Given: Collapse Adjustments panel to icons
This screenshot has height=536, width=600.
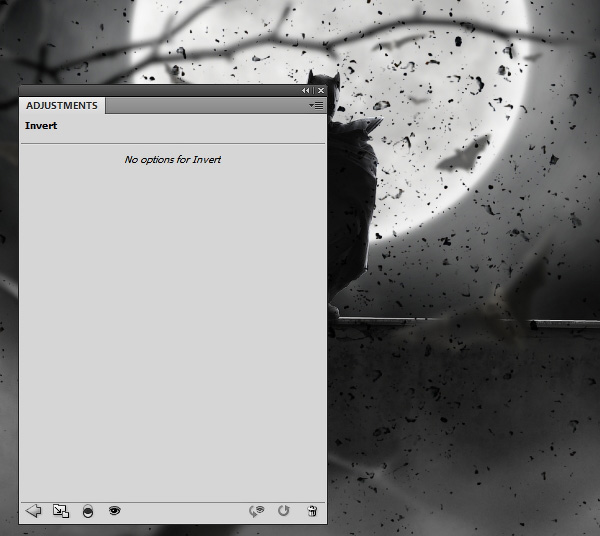Looking at the screenshot, I should pos(305,90).
